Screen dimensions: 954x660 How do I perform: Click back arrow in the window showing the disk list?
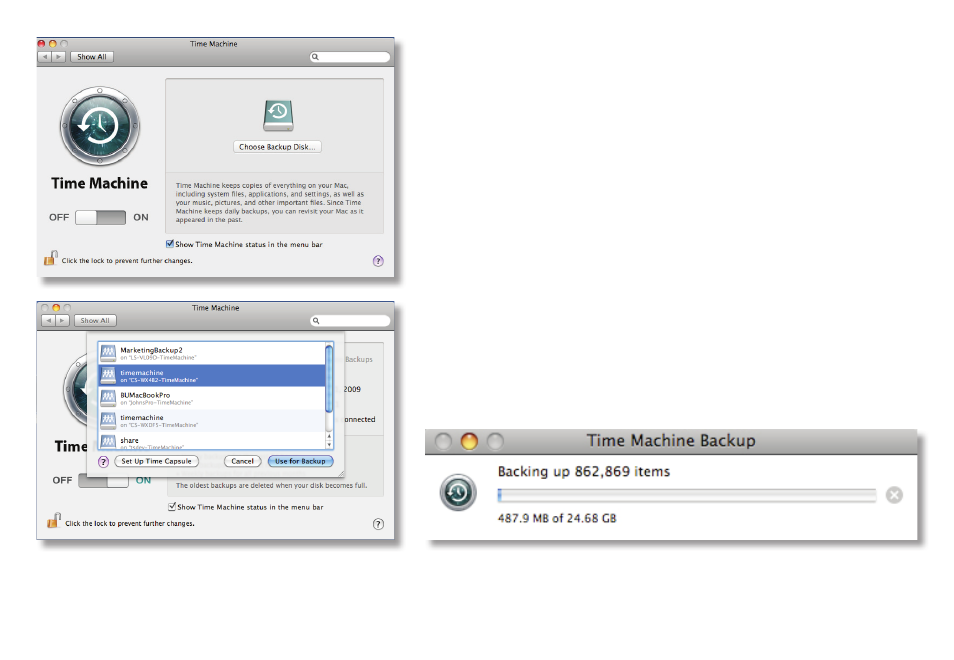(x=49, y=321)
